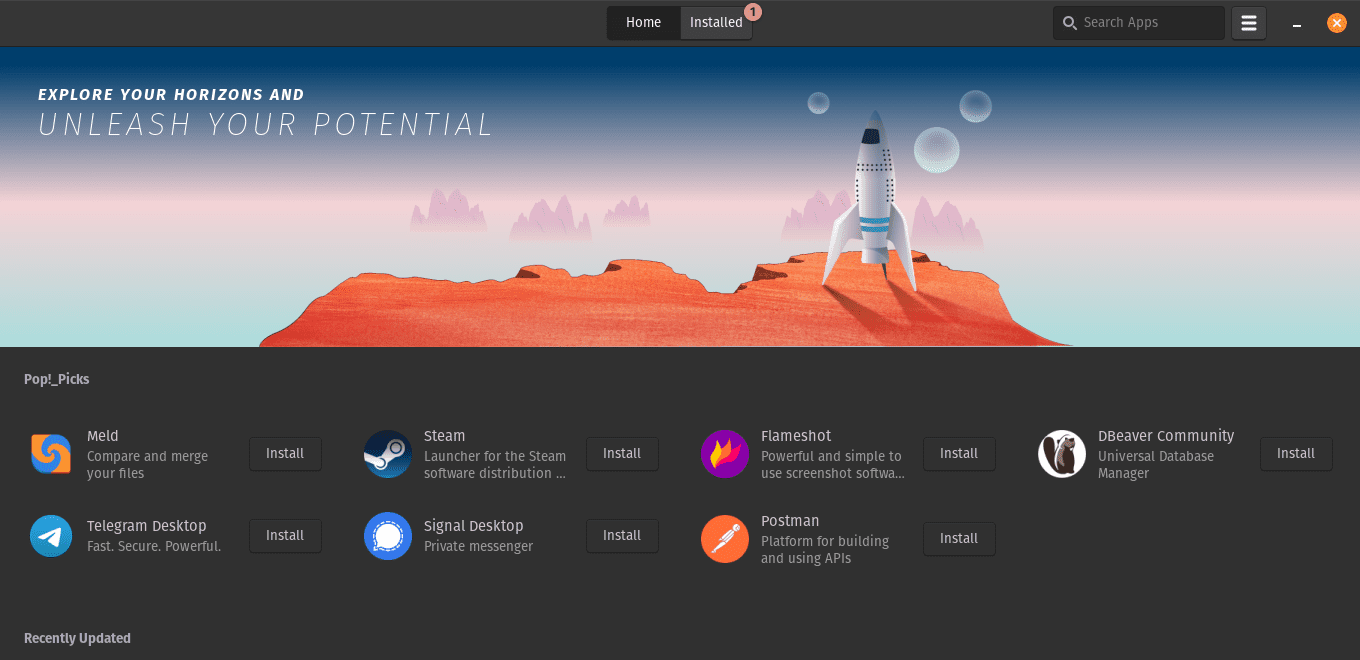
Task: Click the Flameshot application icon
Action: [x=725, y=454]
